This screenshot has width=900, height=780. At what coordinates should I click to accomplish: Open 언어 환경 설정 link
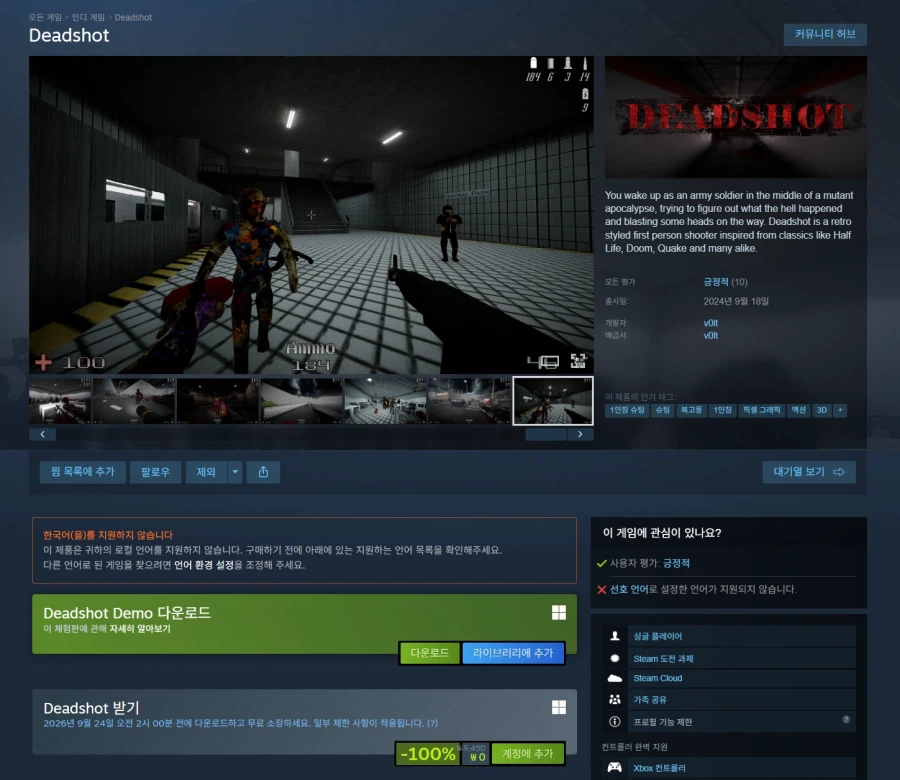(204, 565)
